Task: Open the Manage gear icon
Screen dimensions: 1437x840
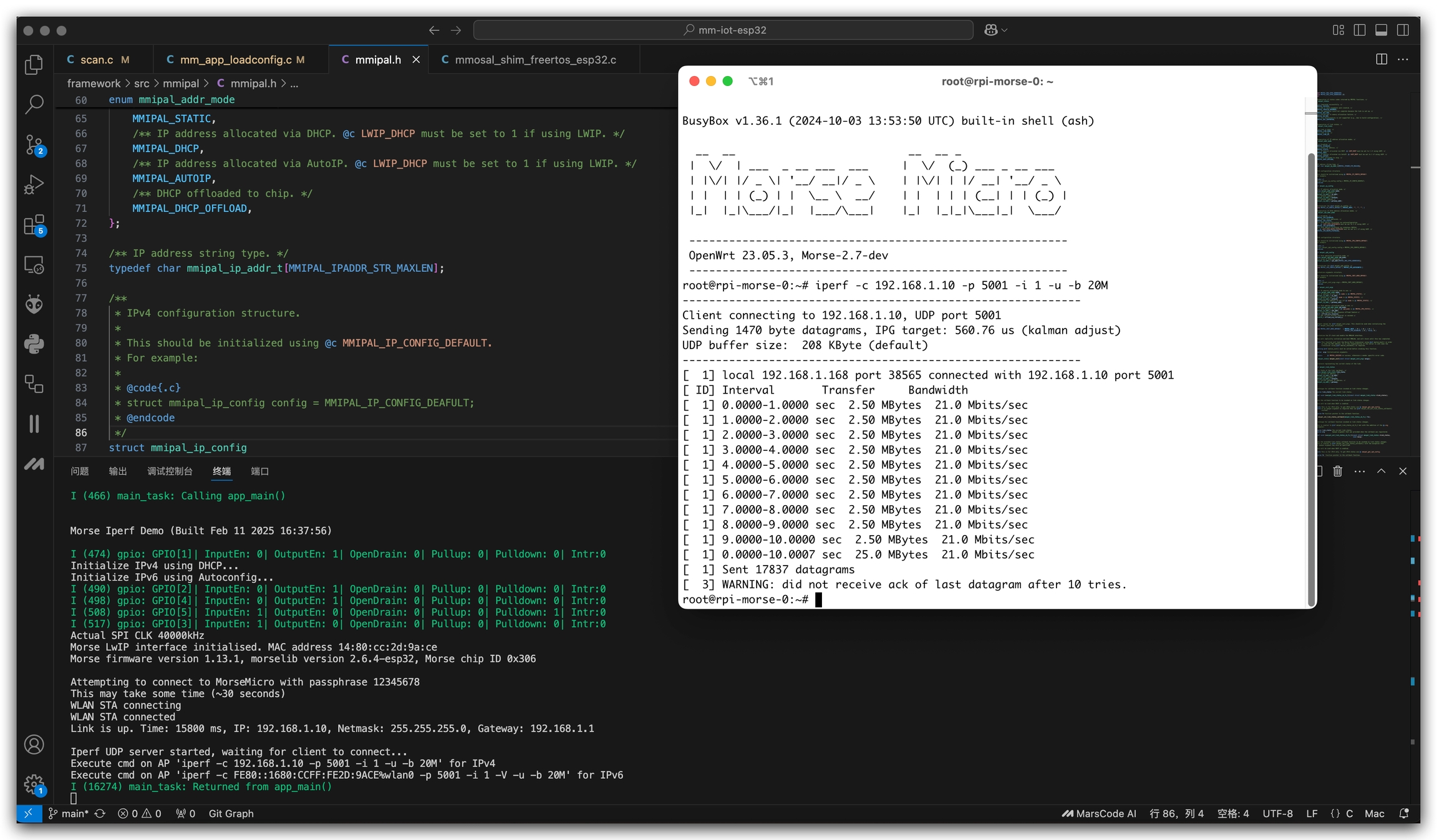Action: point(34,784)
